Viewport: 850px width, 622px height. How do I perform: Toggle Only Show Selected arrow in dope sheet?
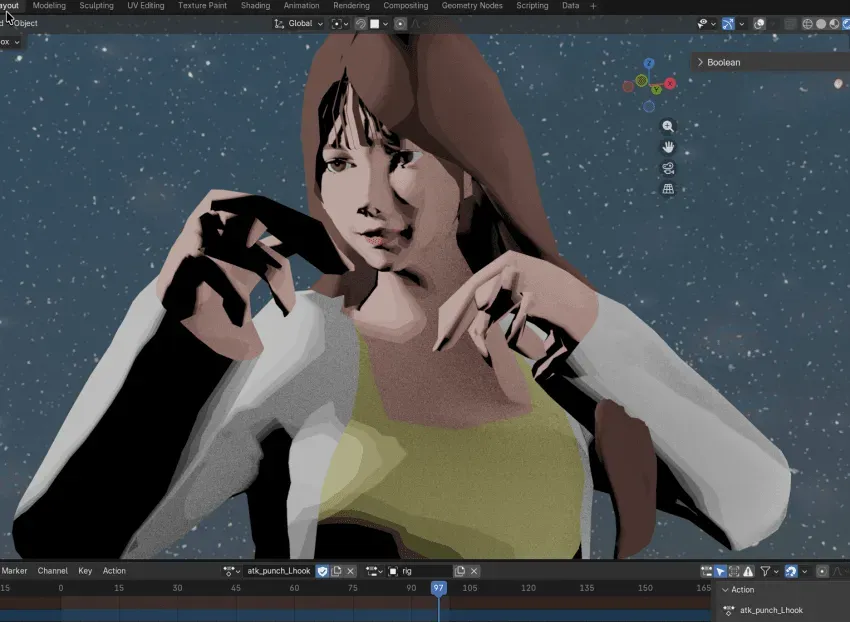click(x=720, y=571)
